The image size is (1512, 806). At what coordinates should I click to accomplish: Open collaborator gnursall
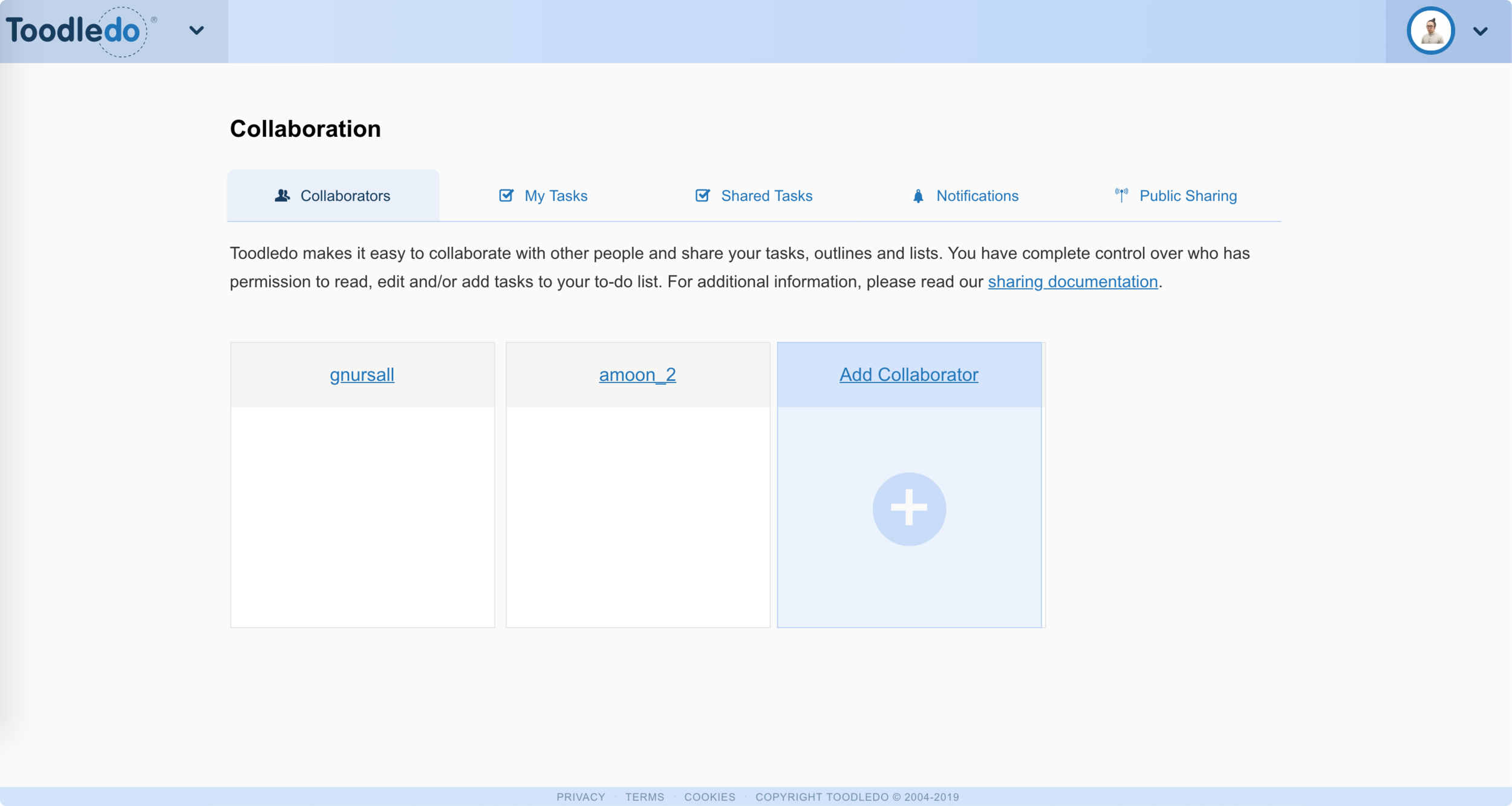[362, 375]
